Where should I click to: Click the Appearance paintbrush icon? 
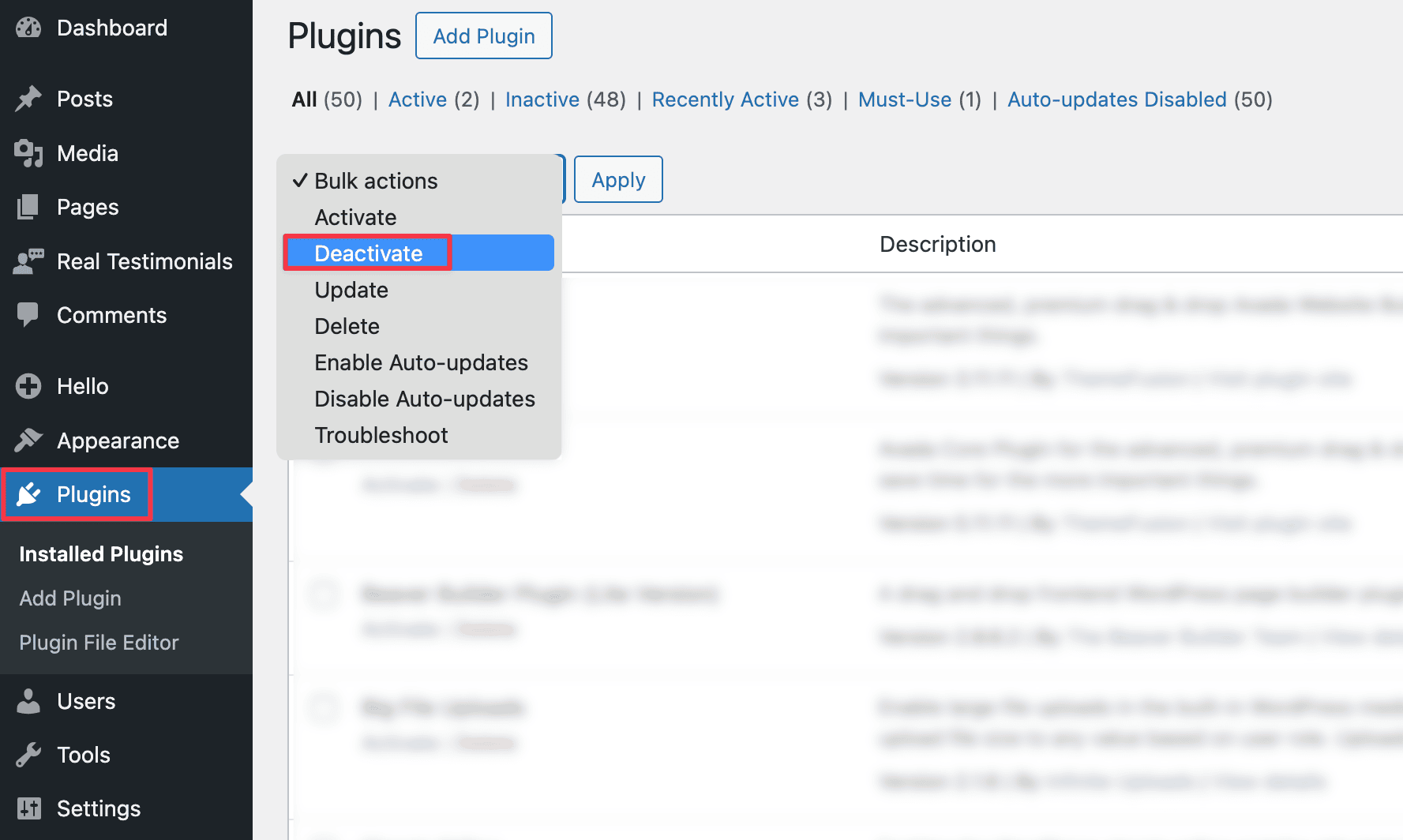click(28, 440)
